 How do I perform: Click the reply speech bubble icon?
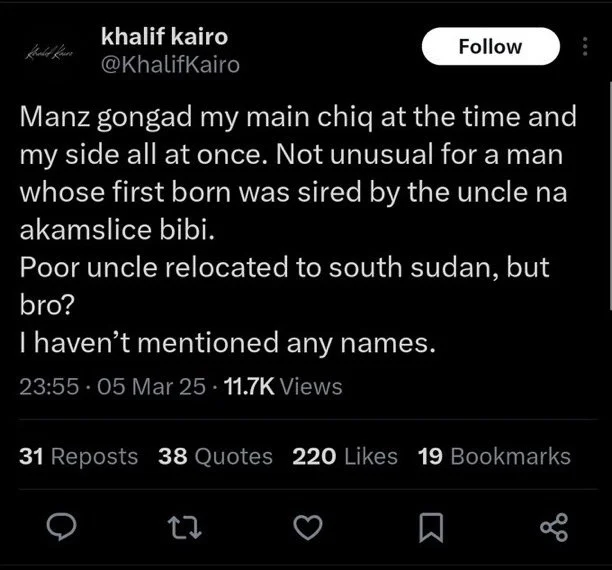pyautogui.click(x=61, y=527)
